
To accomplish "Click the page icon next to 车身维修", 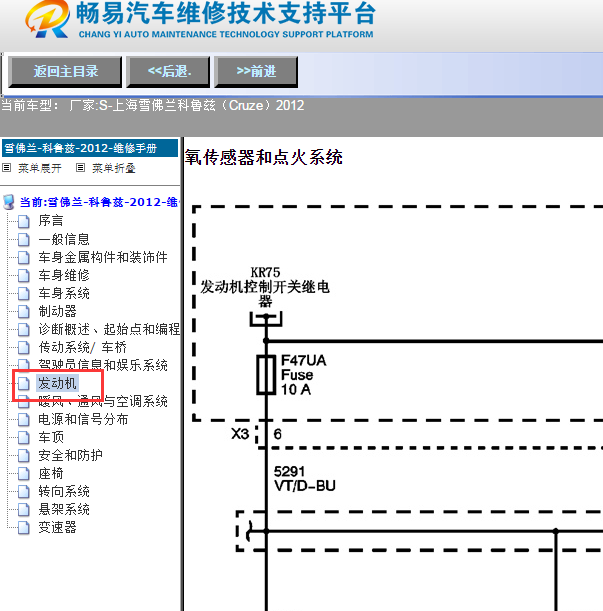I will tap(24, 275).
